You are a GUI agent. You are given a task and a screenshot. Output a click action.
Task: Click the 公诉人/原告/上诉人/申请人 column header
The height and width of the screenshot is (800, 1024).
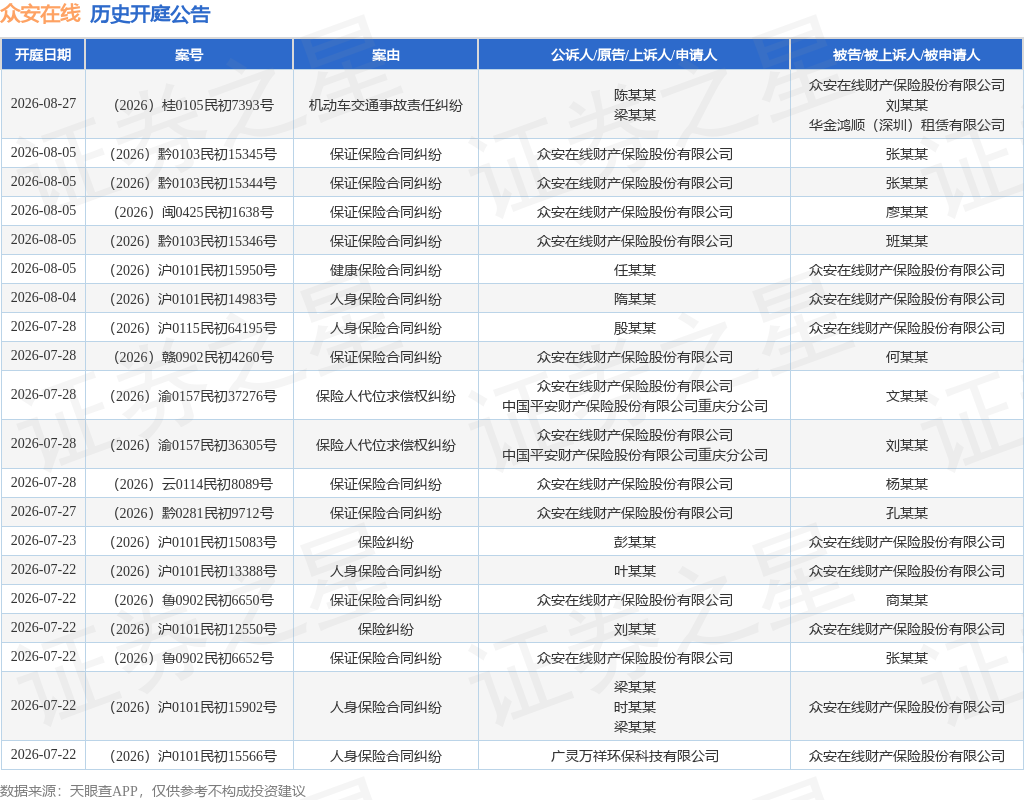pyautogui.click(x=634, y=55)
